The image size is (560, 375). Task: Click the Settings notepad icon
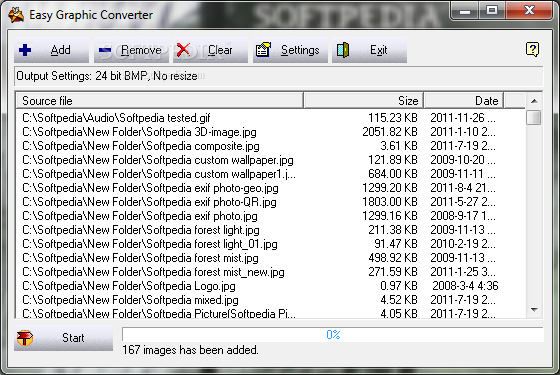(x=263, y=50)
